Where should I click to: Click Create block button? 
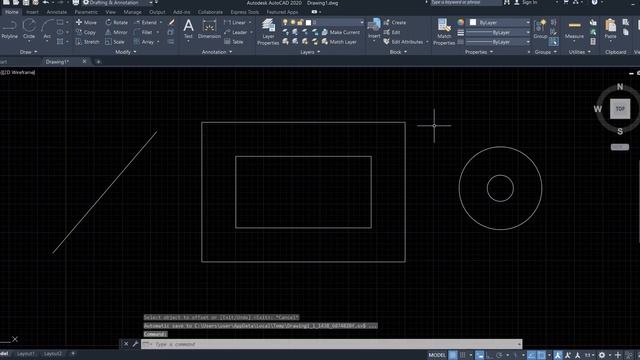pyautogui.click(x=395, y=22)
